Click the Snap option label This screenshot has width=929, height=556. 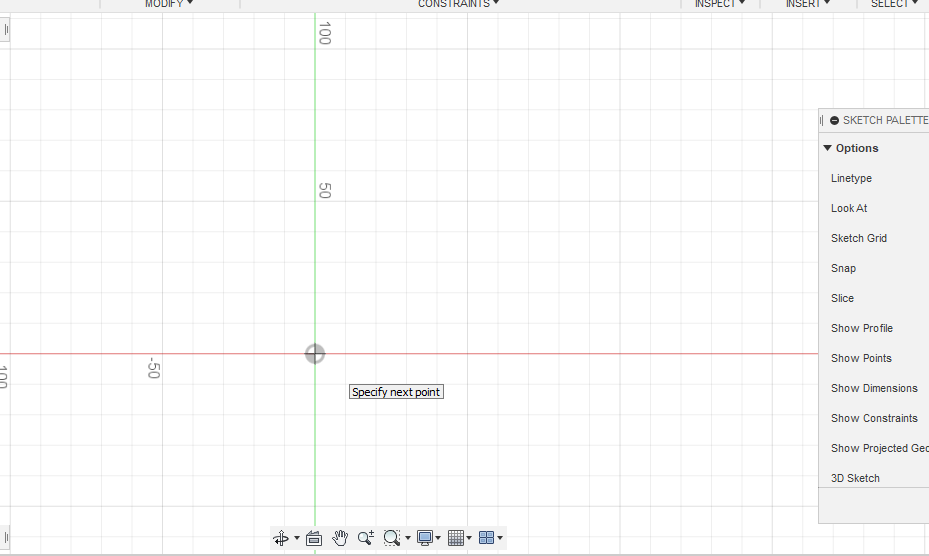click(843, 269)
